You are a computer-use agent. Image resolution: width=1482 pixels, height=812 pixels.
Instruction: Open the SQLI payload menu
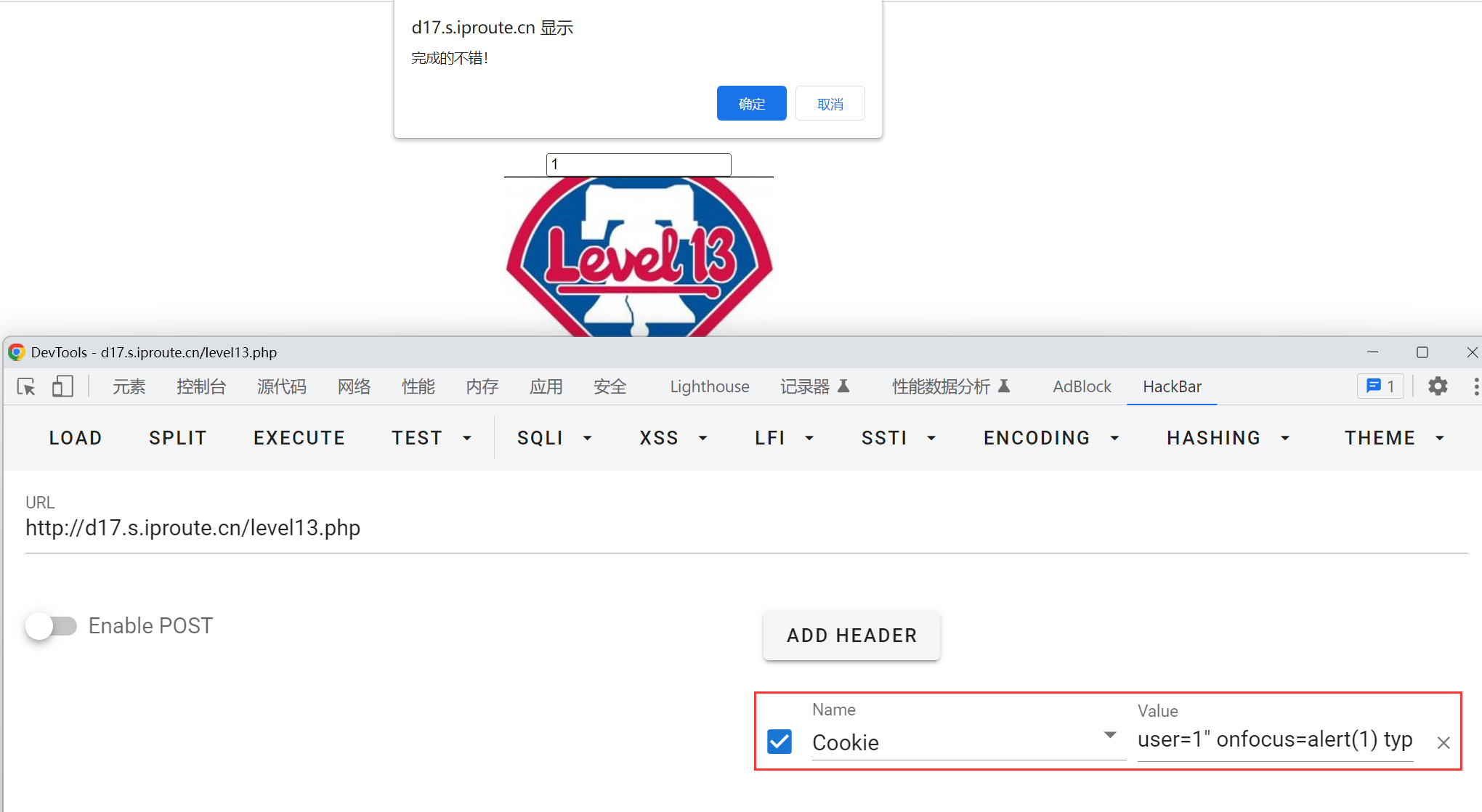click(554, 438)
